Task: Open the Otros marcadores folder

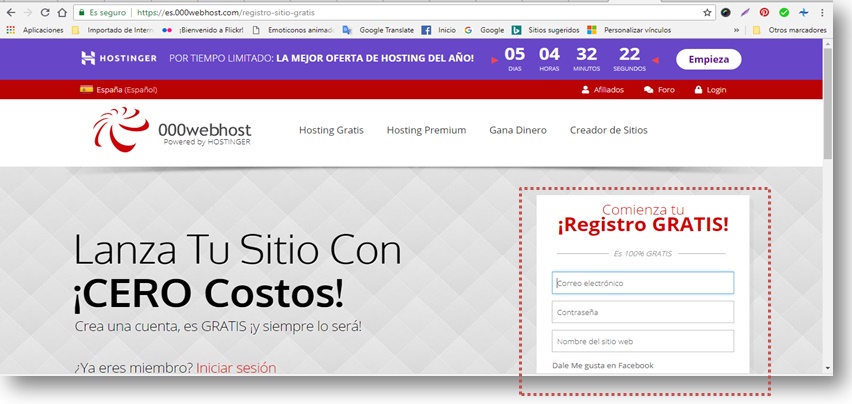Action: coord(790,30)
